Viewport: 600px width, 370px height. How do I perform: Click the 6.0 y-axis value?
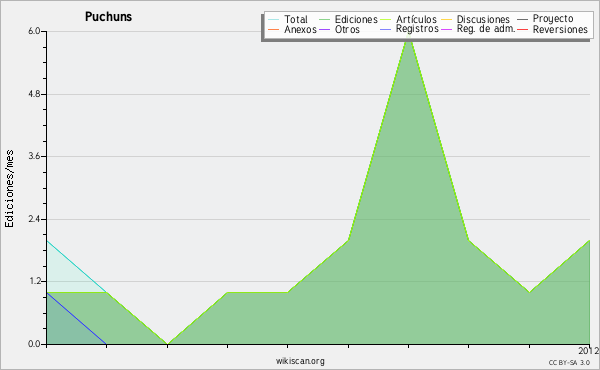click(x=34, y=31)
